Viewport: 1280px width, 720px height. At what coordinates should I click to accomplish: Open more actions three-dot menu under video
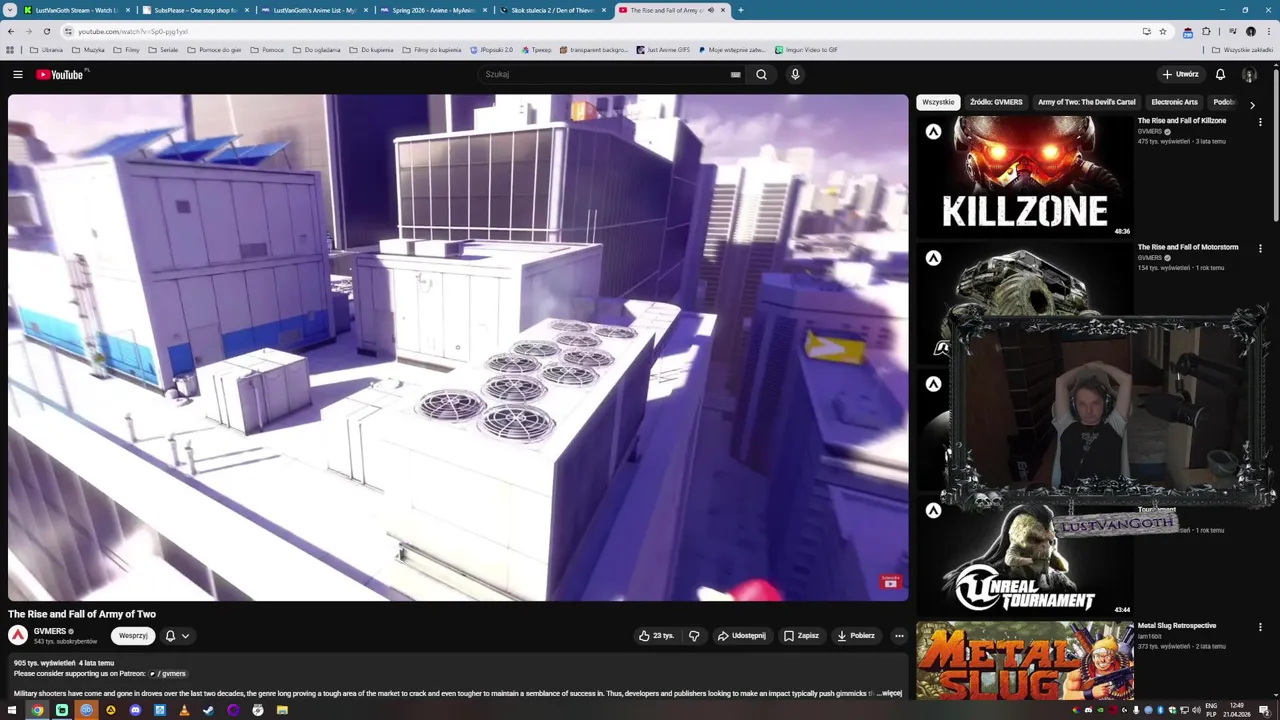[899, 636]
